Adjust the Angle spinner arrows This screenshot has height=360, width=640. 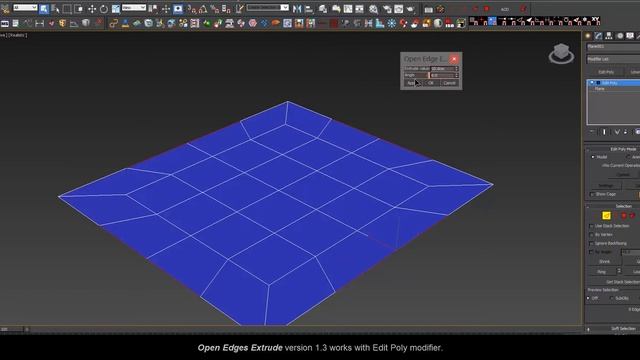click(x=457, y=76)
